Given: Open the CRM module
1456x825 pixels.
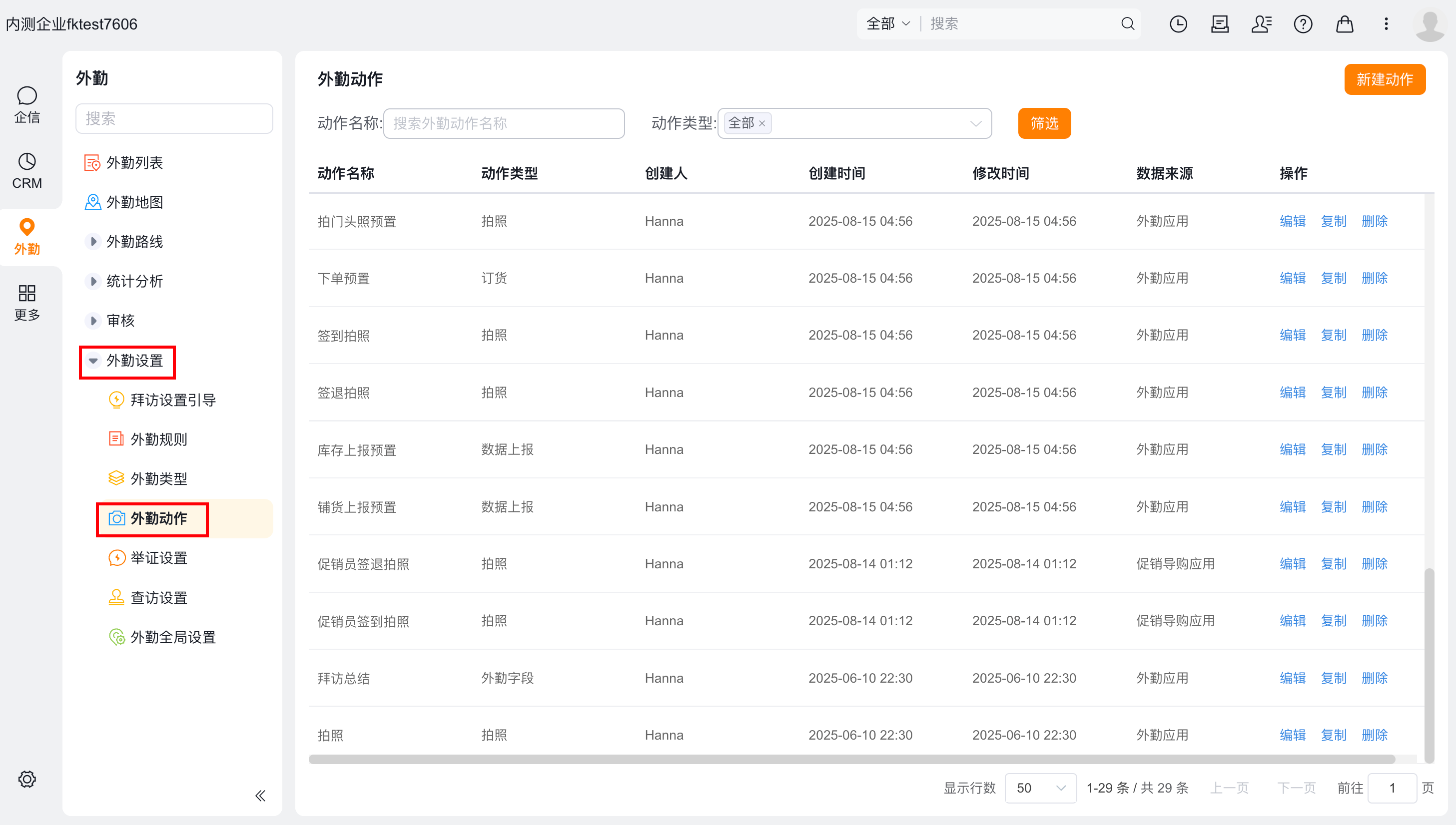Looking at the screenshot, I should (x=26, y=171).
